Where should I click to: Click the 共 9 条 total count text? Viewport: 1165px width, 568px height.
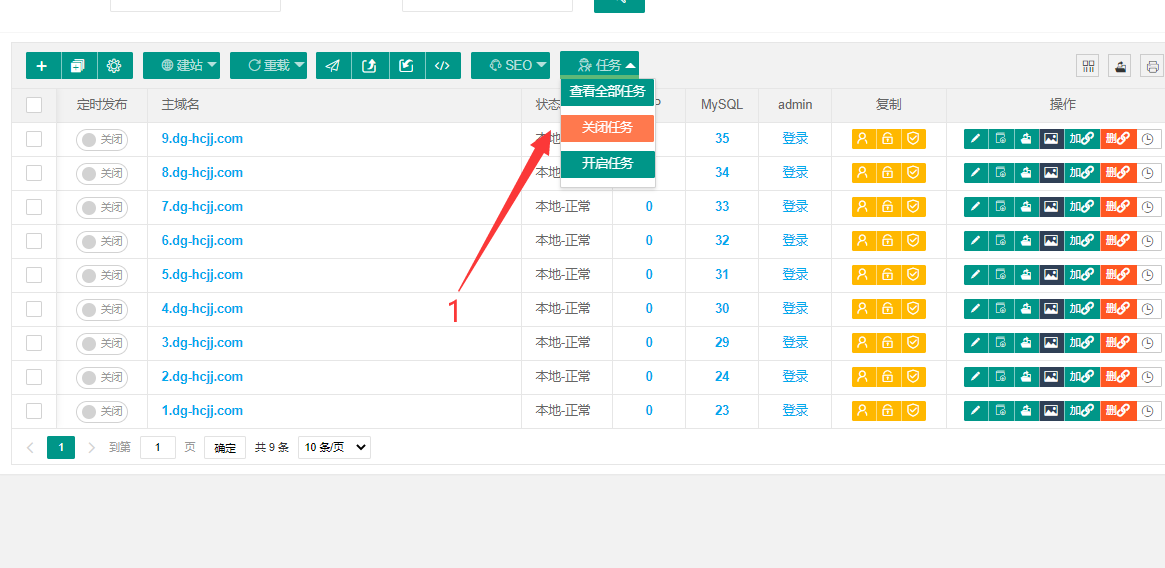point(272,448)
